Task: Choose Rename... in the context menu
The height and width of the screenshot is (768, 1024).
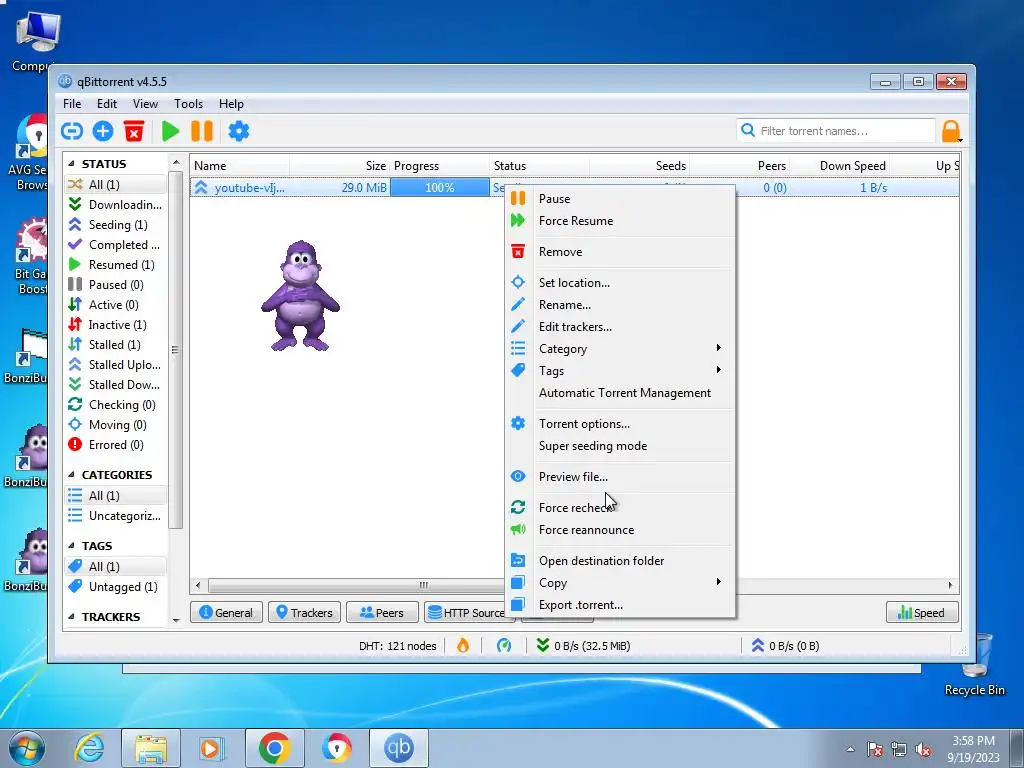Action: click(x=620, y=305)
